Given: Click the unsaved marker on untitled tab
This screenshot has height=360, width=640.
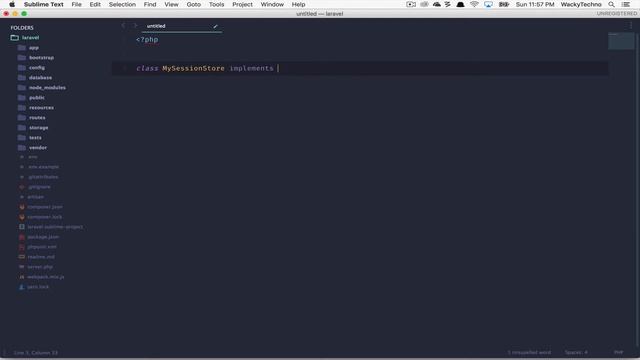Looking at the screenshot, I should [216, 26].
